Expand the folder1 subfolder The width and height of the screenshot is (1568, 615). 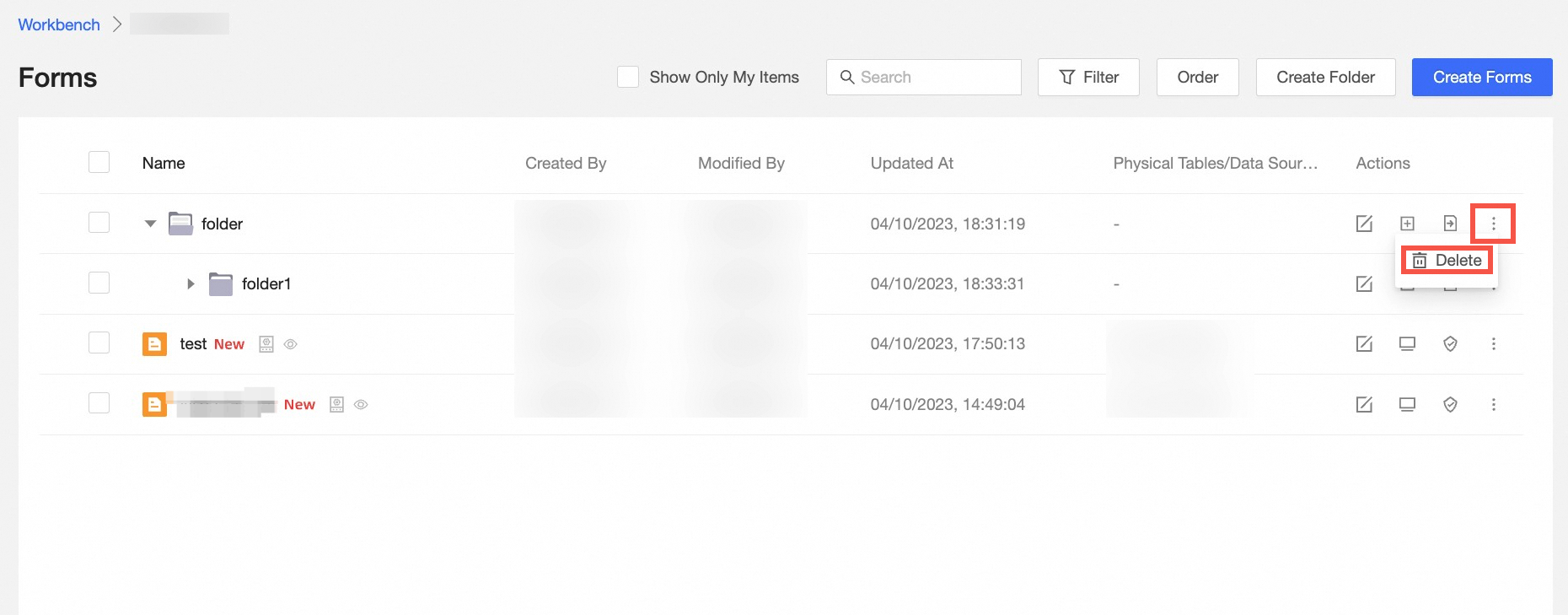tap(191, 284)
